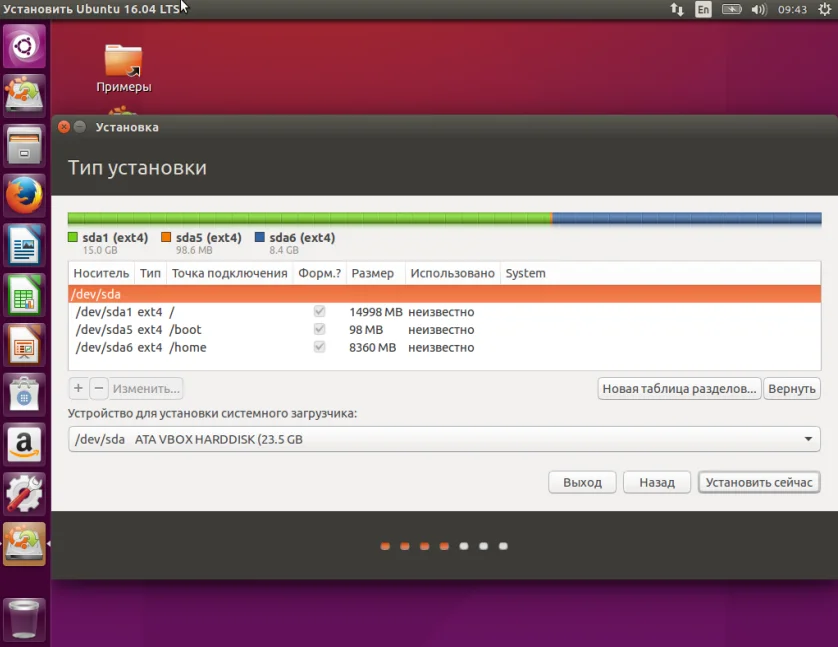Screen dimensions: 838x647
Task: Open the Amazon launcher icon
Action: tap(25, 444)
